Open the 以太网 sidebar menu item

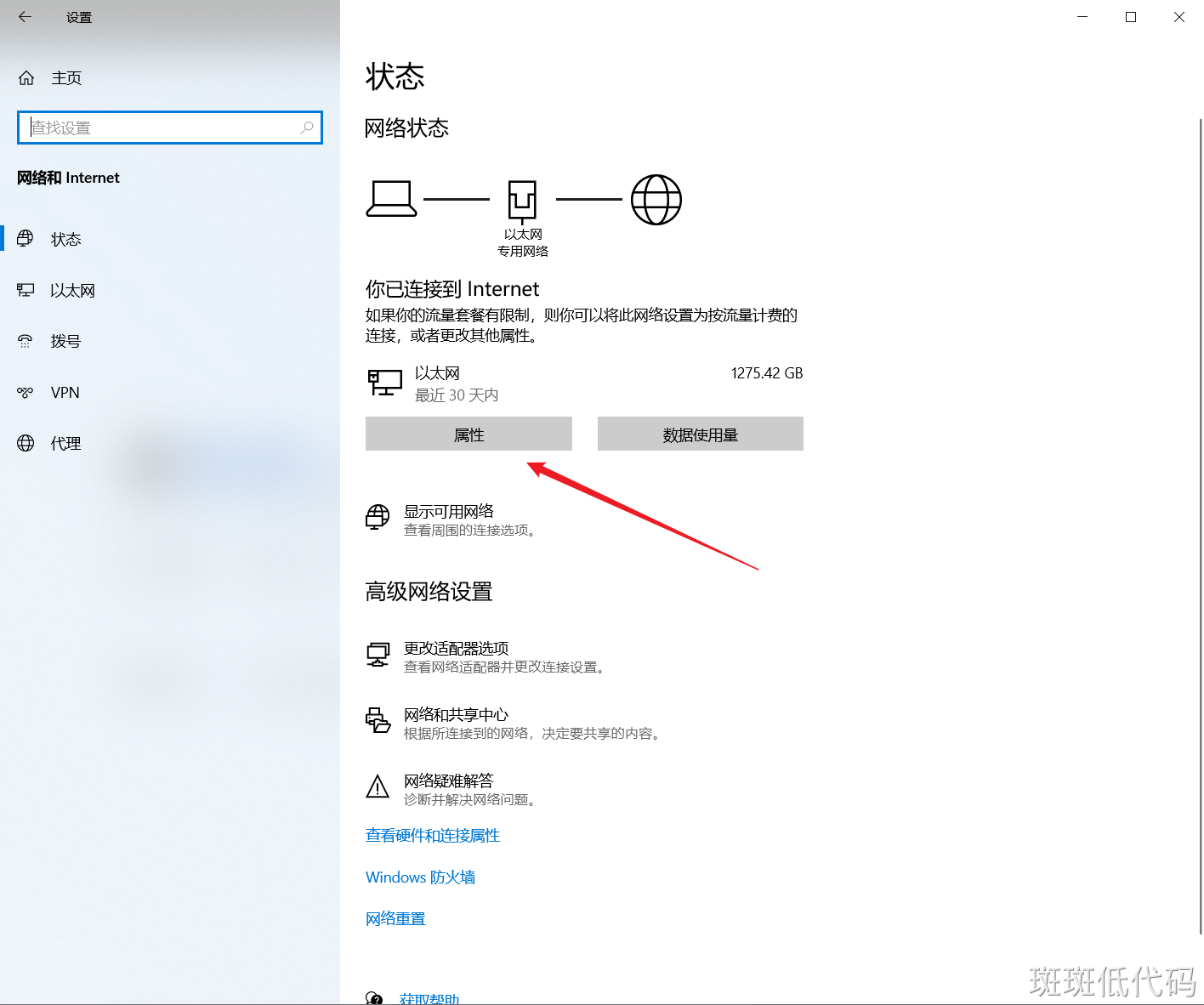click(x=72, y=291)
